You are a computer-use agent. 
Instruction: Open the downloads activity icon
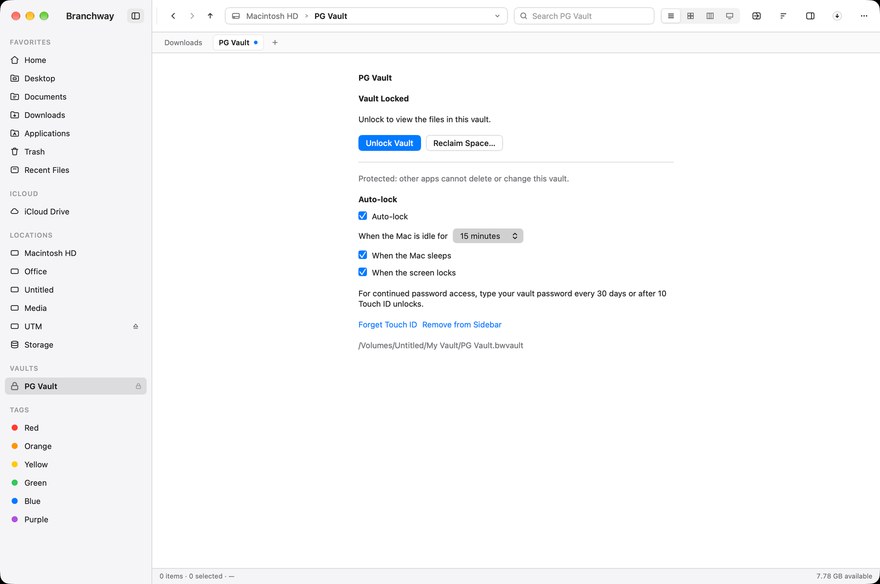click(837, 16)
